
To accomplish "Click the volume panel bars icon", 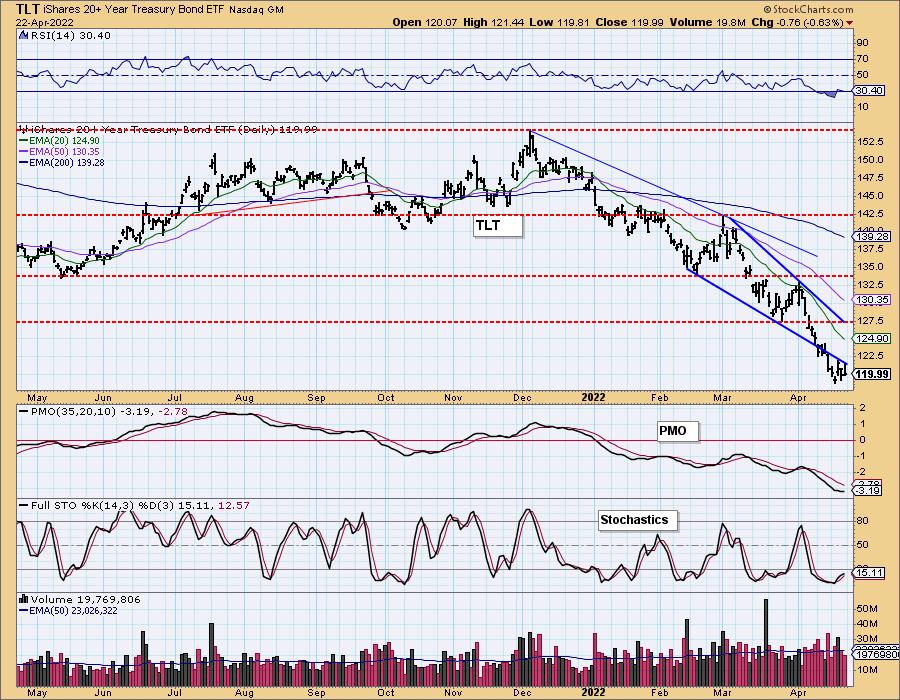I will pyautogui.click(x=24, y=599).
